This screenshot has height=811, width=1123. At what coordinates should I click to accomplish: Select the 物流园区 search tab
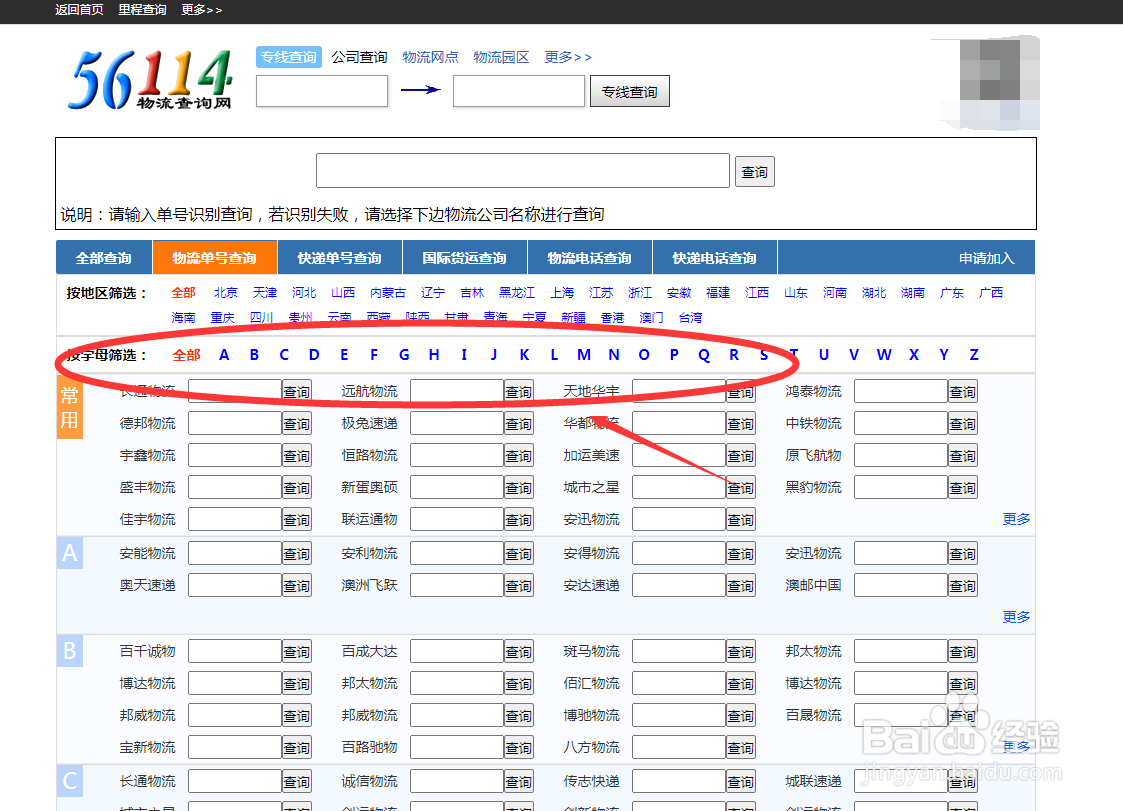(501, 57)
